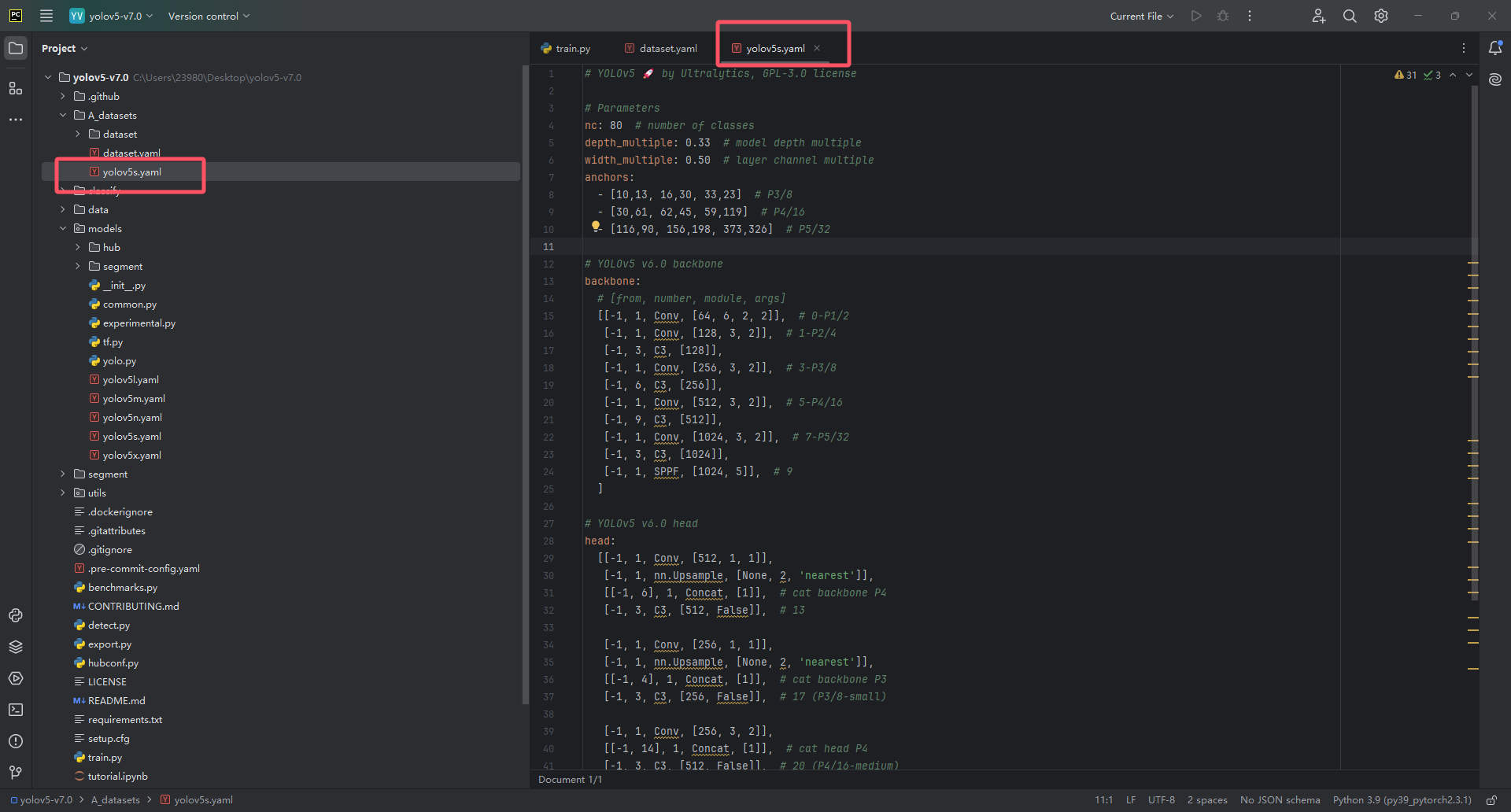This screenshot has height=812, width=1511.
Task: Click the 2 spaces indent setting
Action: coord(1207,800)
